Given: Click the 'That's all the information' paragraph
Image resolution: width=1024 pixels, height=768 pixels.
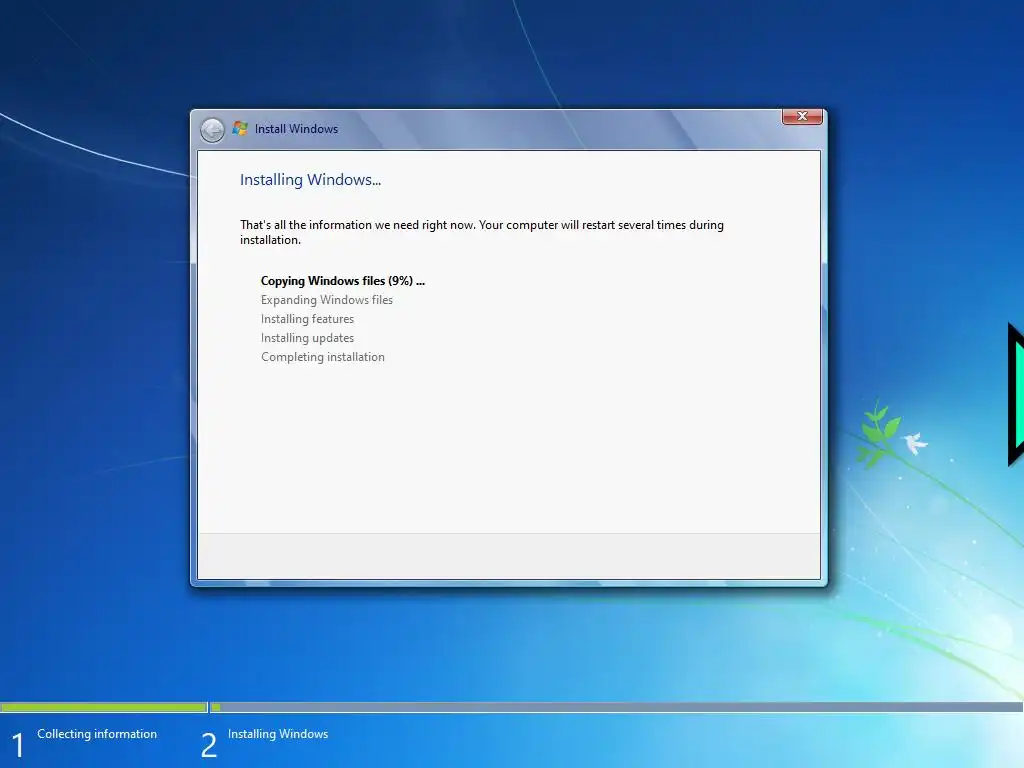Looking at the screenshot, I should tap(481, 232).
